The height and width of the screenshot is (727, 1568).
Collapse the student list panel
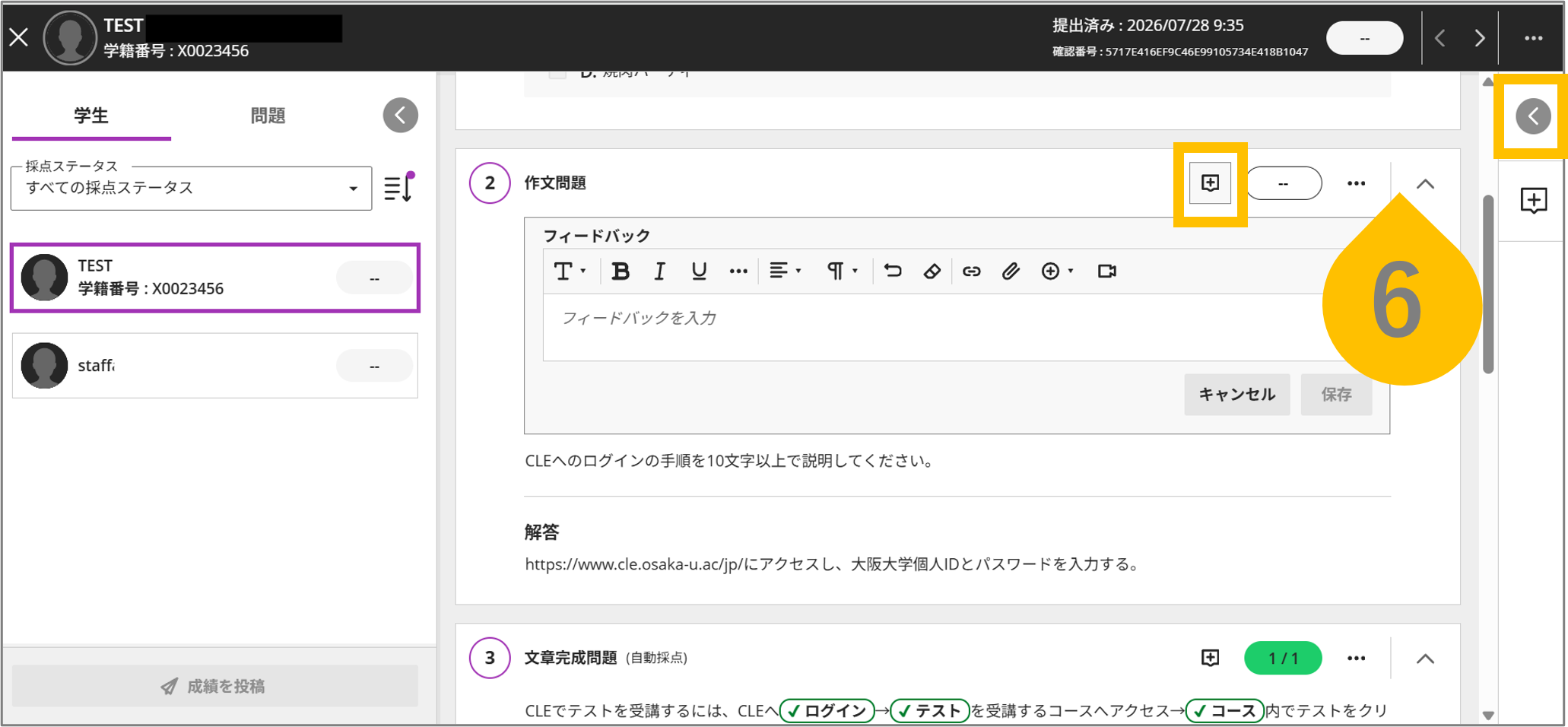point(400,116)
